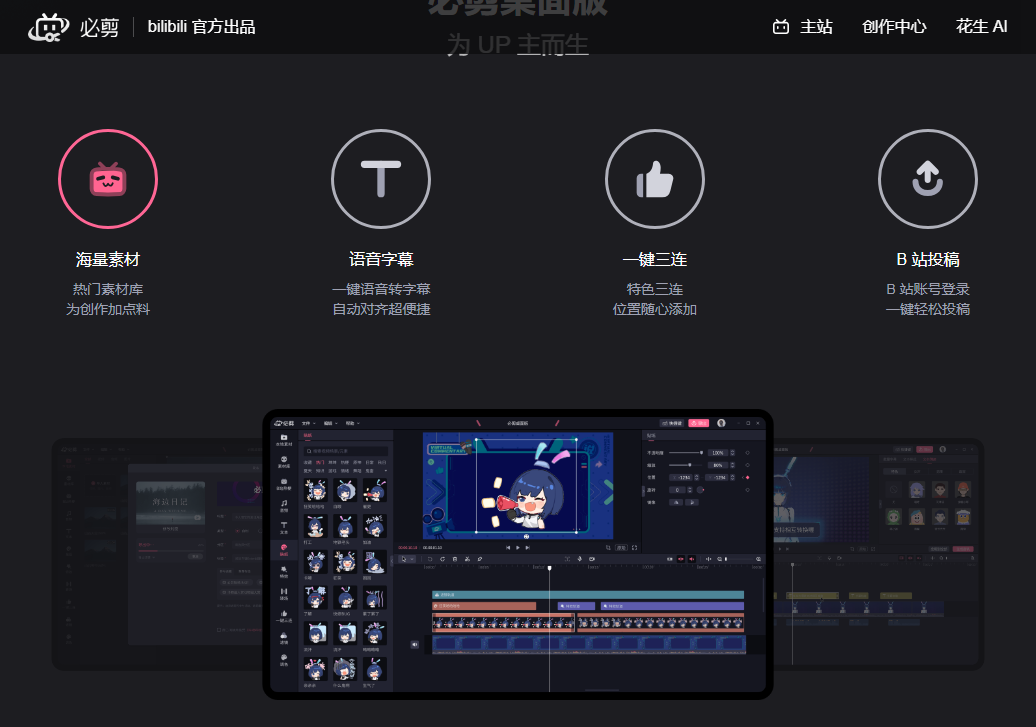Select the teal clip on the top timeline track

click(x=588, y=595)
